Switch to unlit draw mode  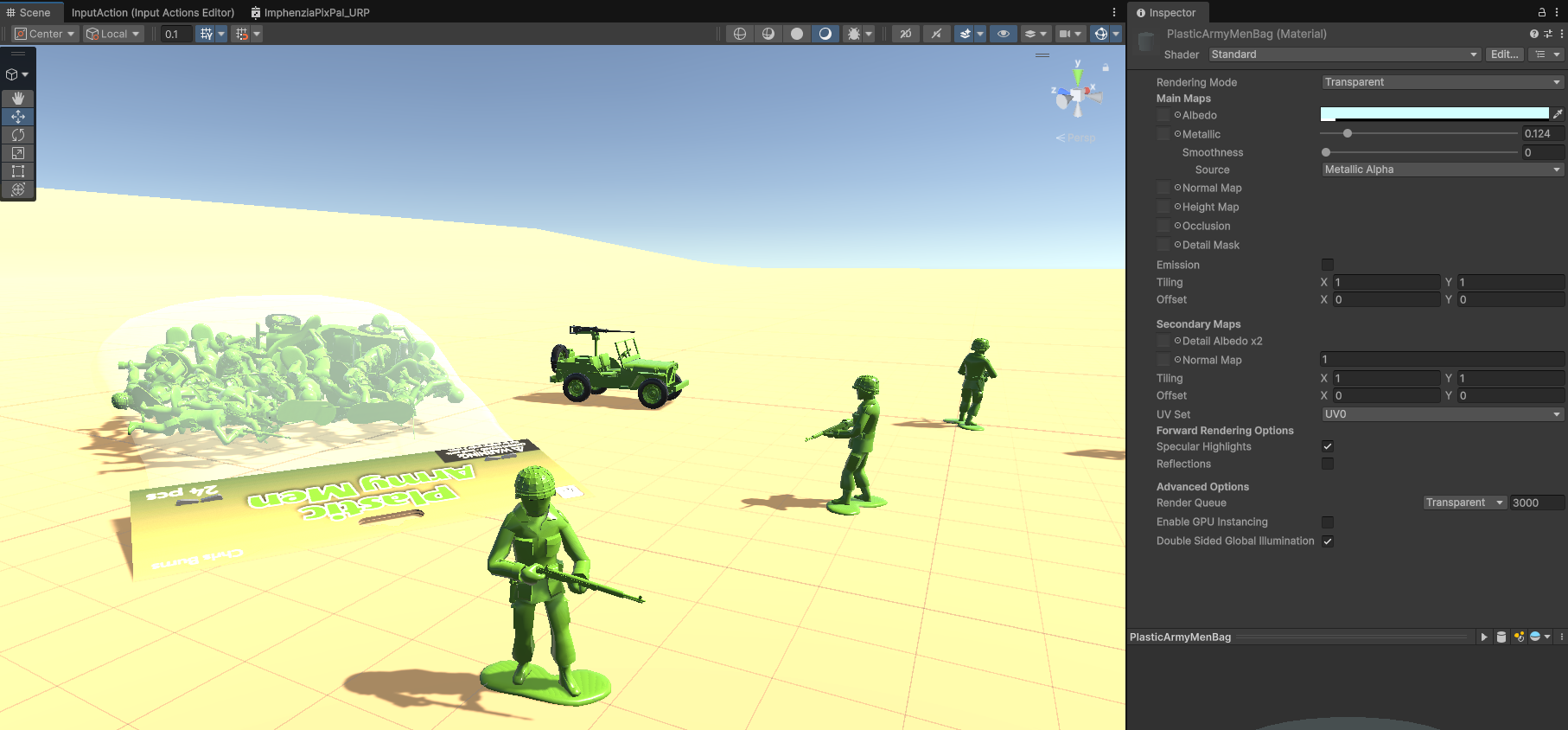coord(797,34)
